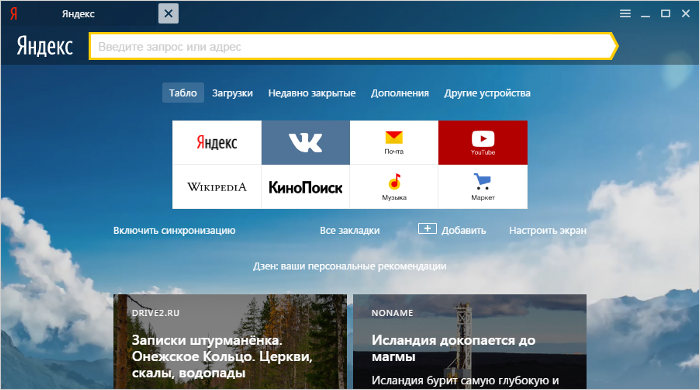Open the Yandex Mail (Почта) tile
The height and width of the screenshot is (390, 700).
[394, 142]
